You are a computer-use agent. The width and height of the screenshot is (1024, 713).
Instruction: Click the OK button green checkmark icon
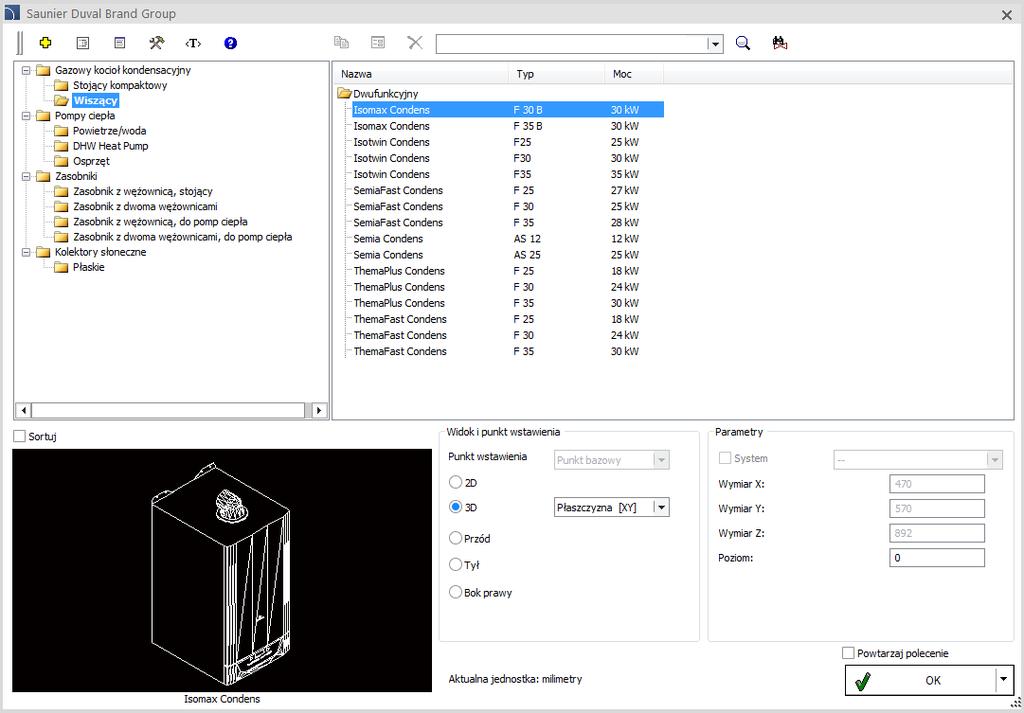tap(863, 680)
